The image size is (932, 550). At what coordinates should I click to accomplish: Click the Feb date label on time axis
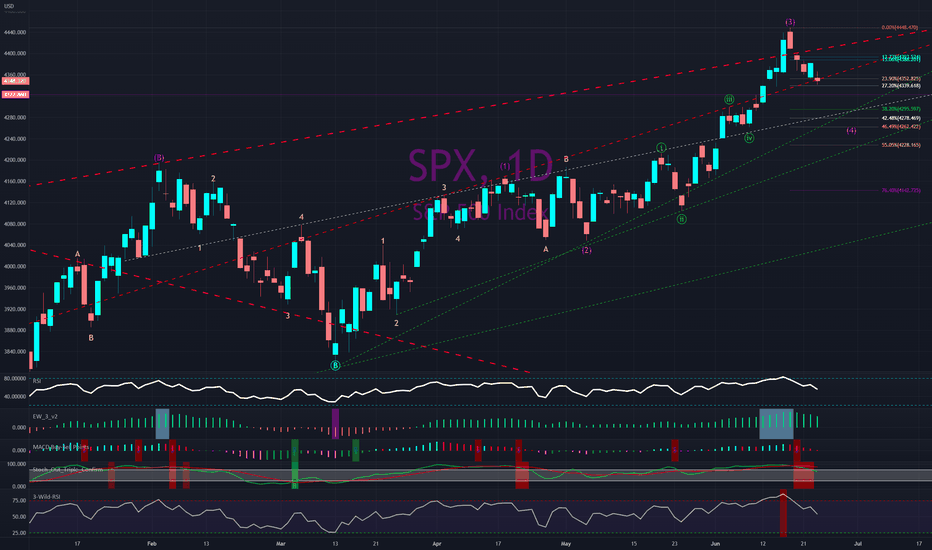click(152, 543)
